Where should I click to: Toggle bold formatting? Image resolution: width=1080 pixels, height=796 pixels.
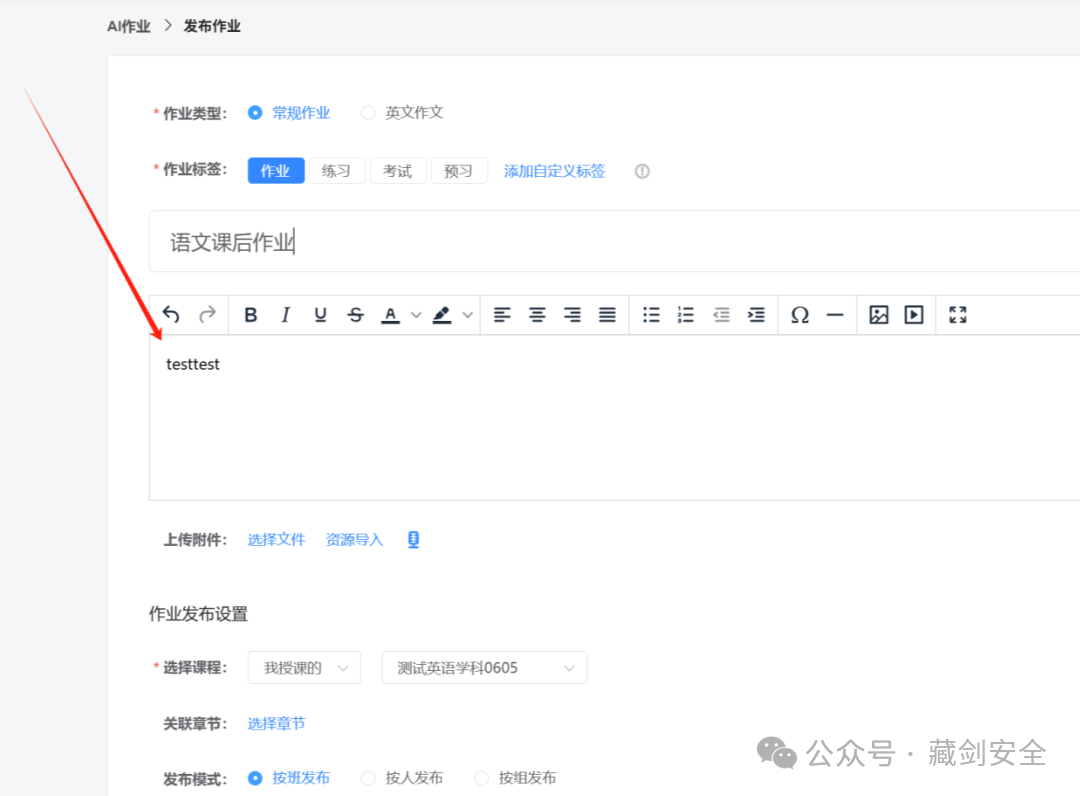(251, 314)
